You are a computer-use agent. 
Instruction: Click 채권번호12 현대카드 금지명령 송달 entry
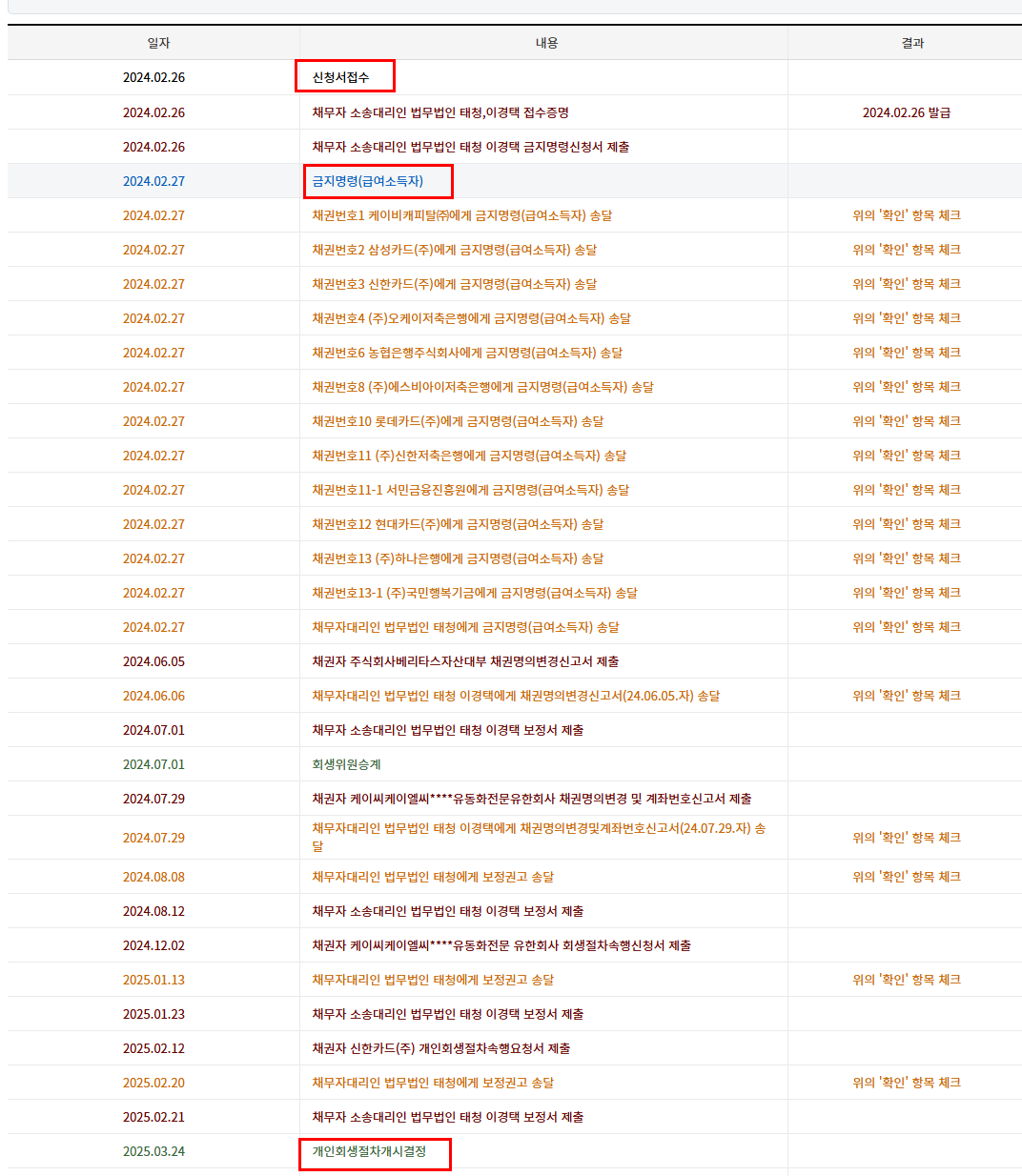[458, 524]
